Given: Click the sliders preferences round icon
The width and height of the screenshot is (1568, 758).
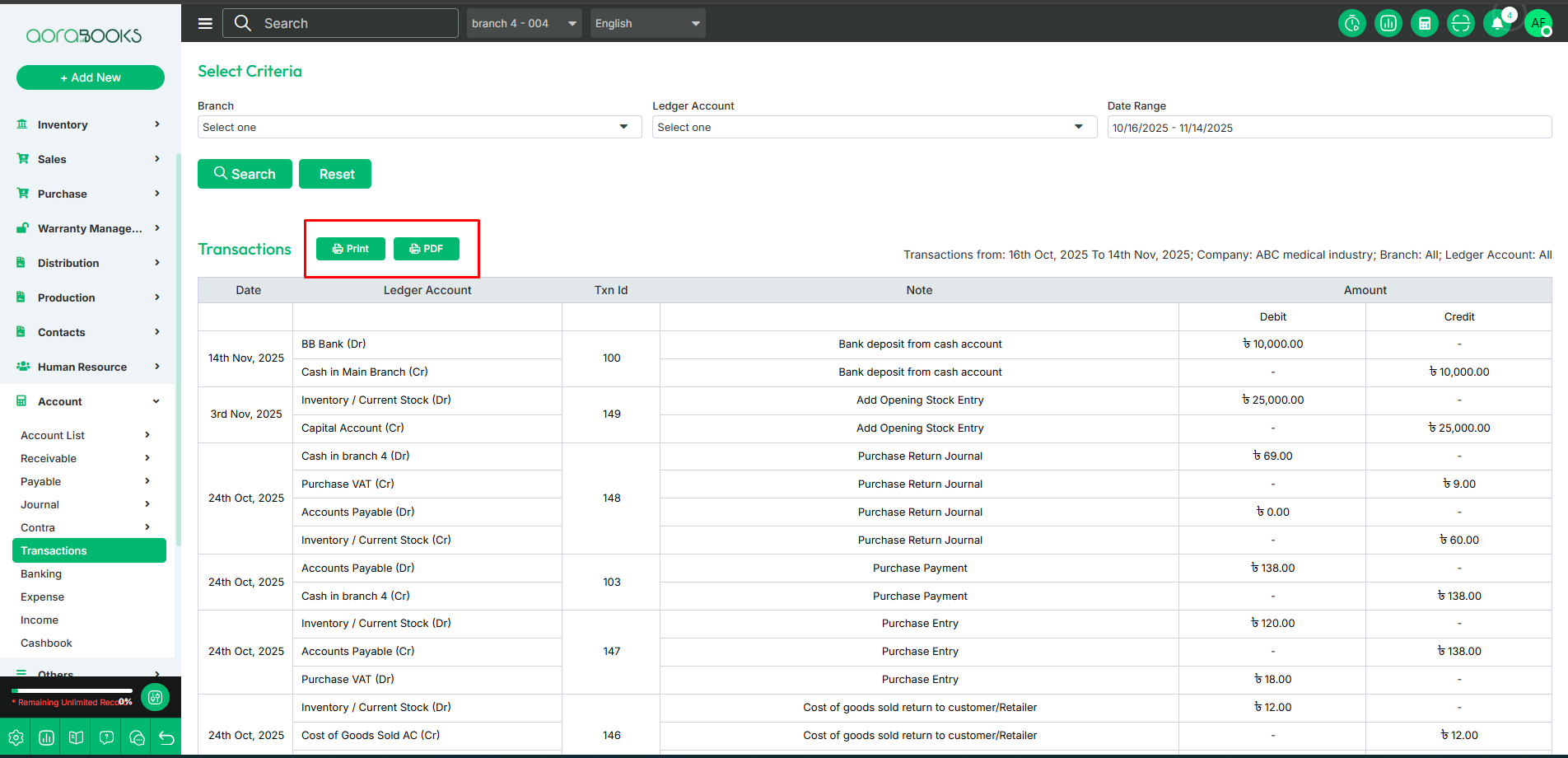Looking at the screenshot, I should coord(155,697).
